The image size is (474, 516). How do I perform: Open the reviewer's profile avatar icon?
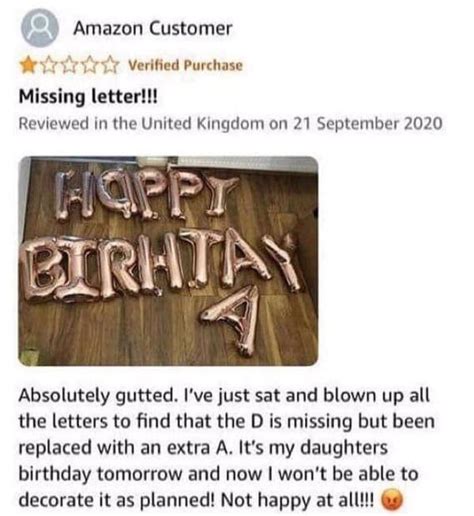pyautogui.click(x=40, y=28)
